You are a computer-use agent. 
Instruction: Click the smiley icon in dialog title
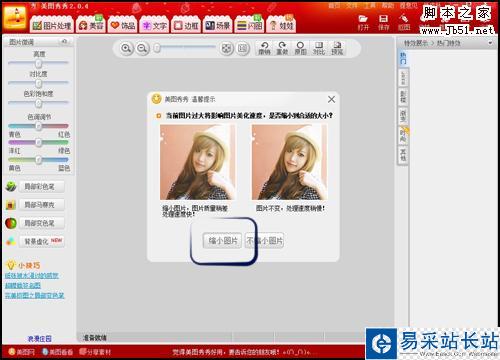pyautogui.click(x=156, y=99)
